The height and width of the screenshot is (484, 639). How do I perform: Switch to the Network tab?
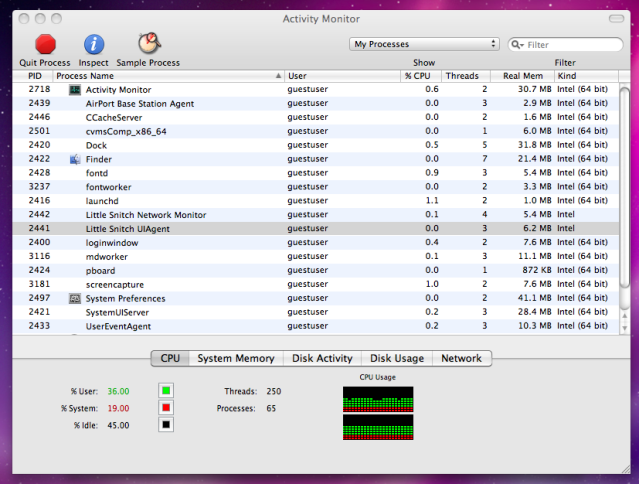462,359
